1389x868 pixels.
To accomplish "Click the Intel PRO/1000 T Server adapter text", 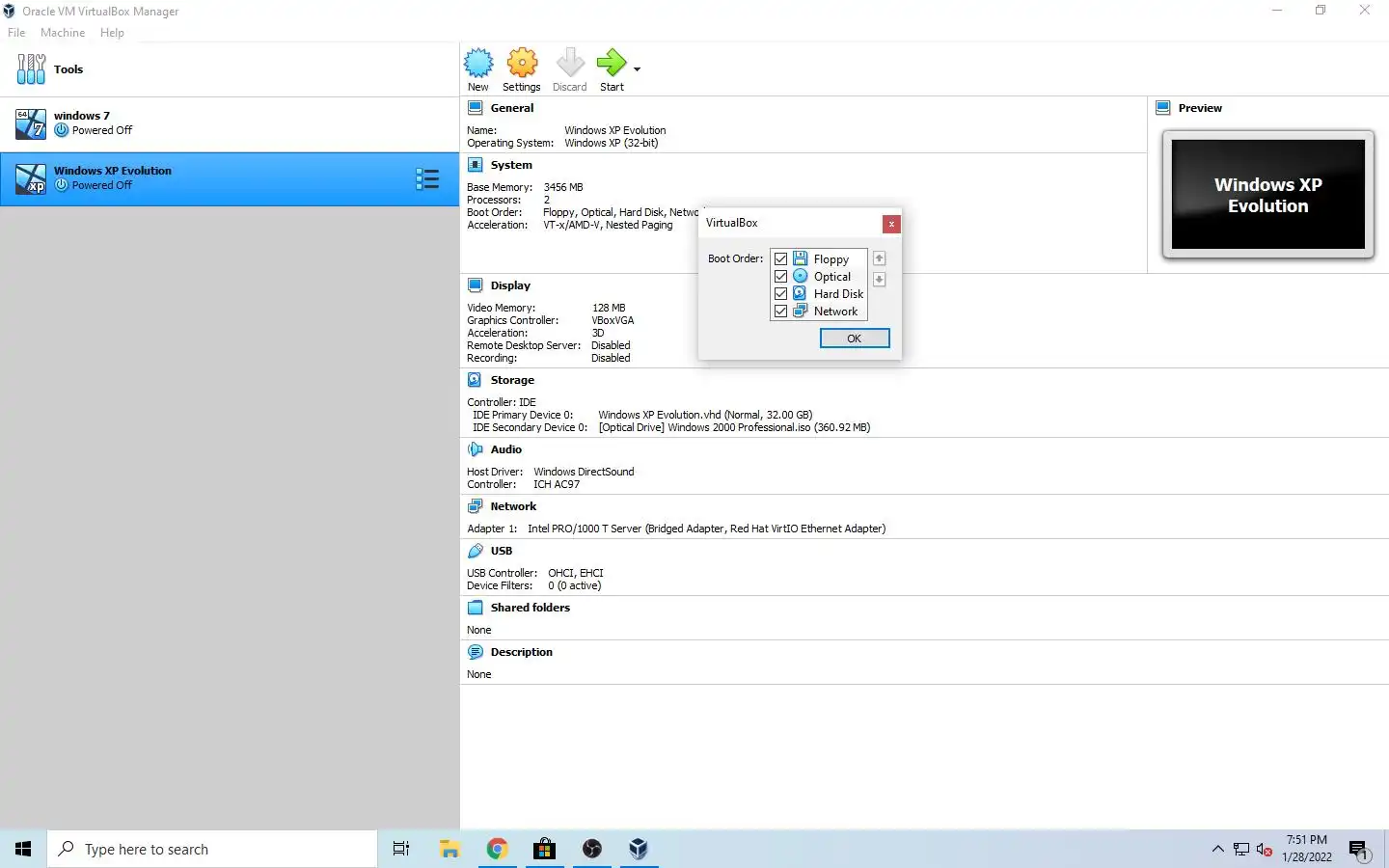I will (x=706, y=529).
